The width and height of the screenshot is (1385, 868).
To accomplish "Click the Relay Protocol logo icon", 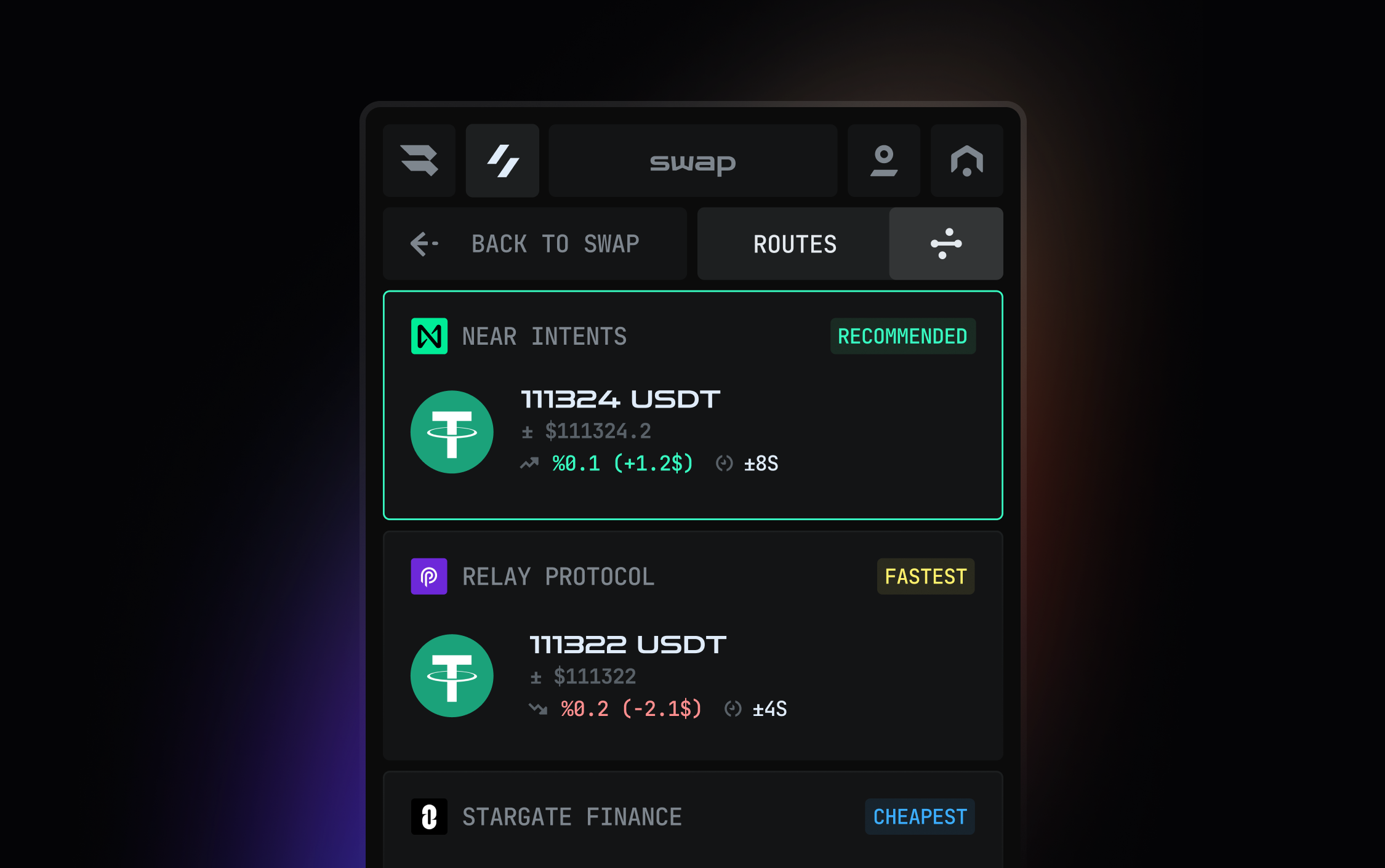I will tap(429, 576).
